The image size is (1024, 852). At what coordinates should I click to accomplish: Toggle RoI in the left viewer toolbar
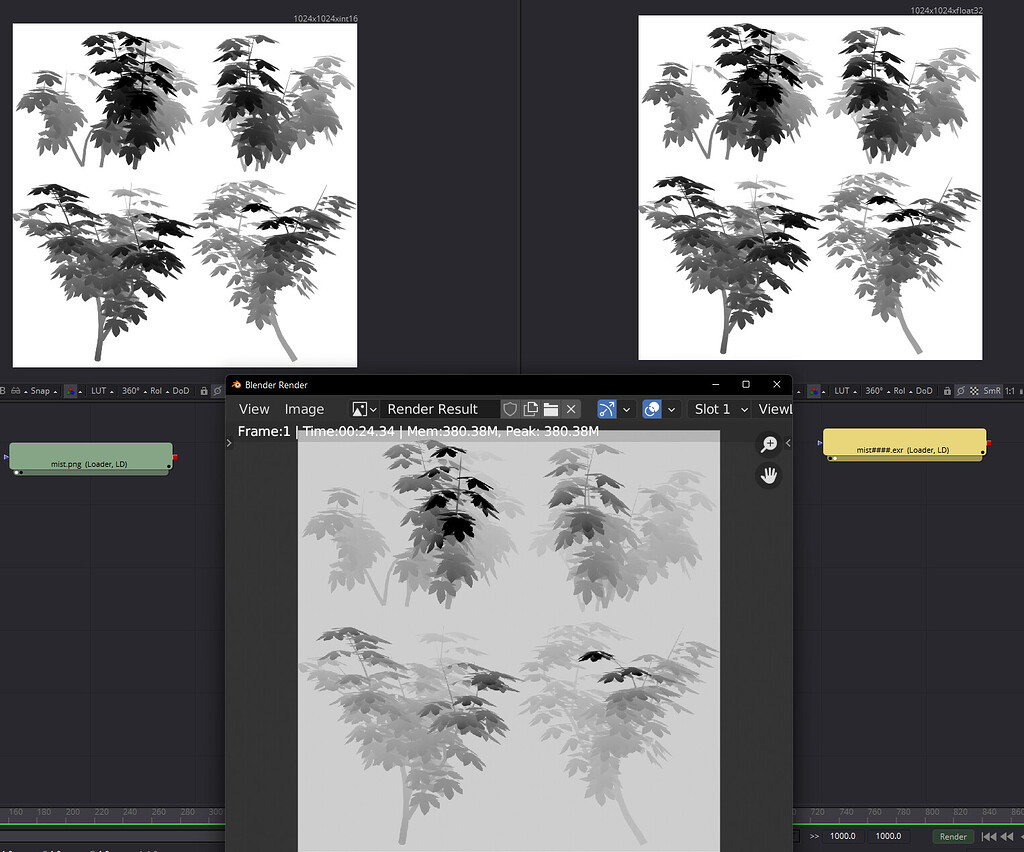(156, 390)
